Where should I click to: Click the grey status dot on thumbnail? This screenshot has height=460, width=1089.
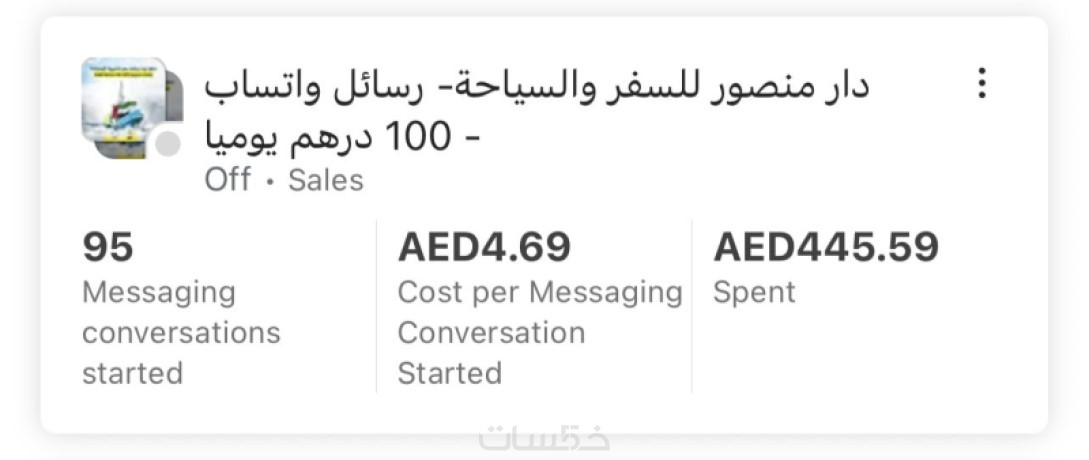point(168,144)
